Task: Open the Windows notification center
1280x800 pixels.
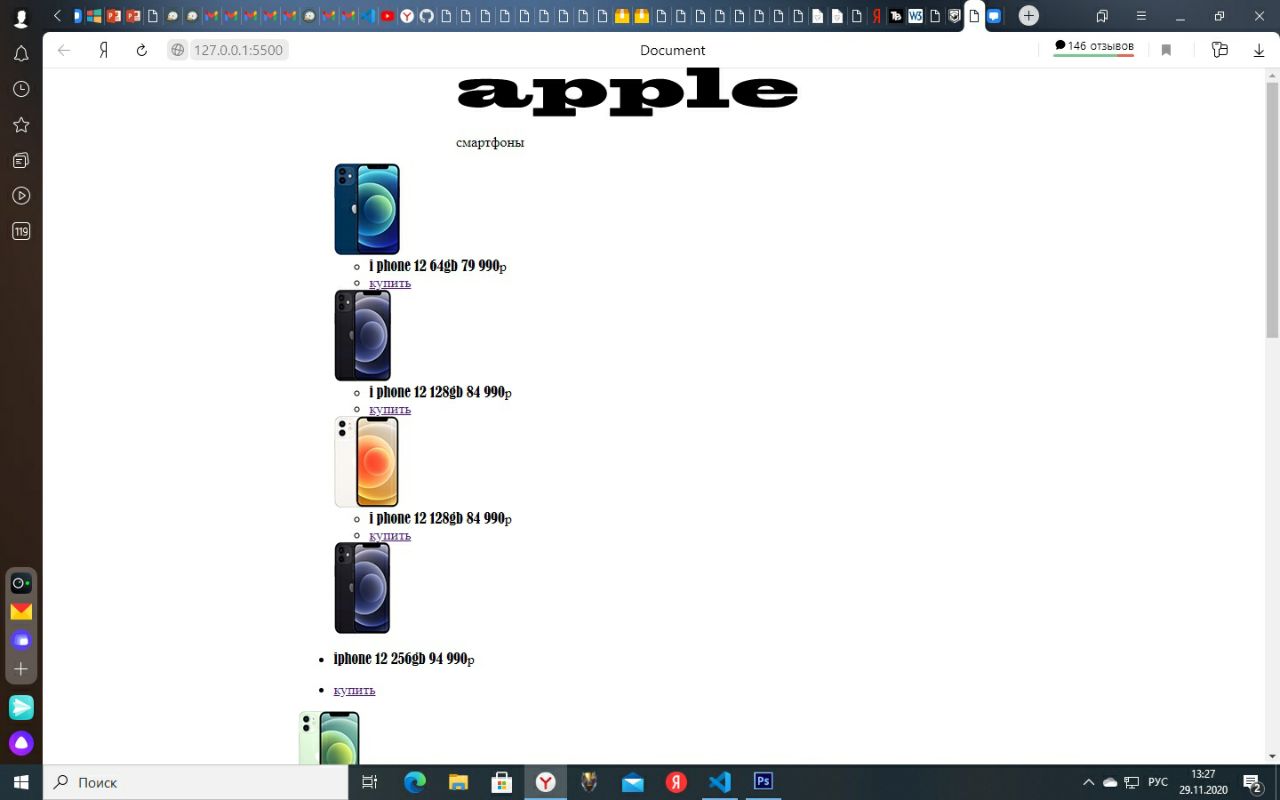Action: 1252,782
